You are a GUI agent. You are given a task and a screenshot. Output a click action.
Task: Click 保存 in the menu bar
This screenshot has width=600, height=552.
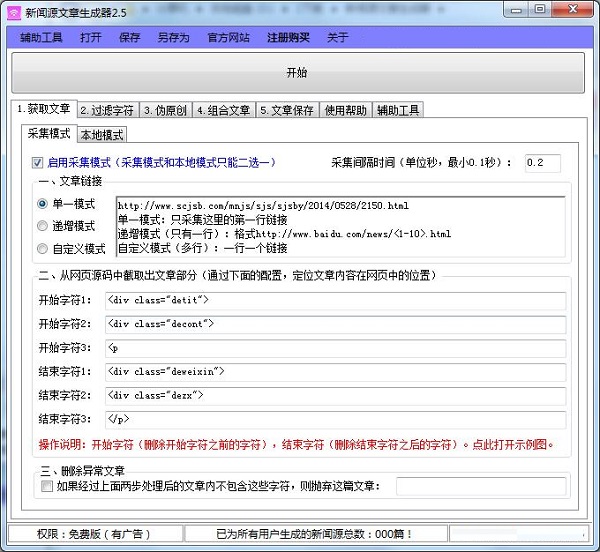130,37
